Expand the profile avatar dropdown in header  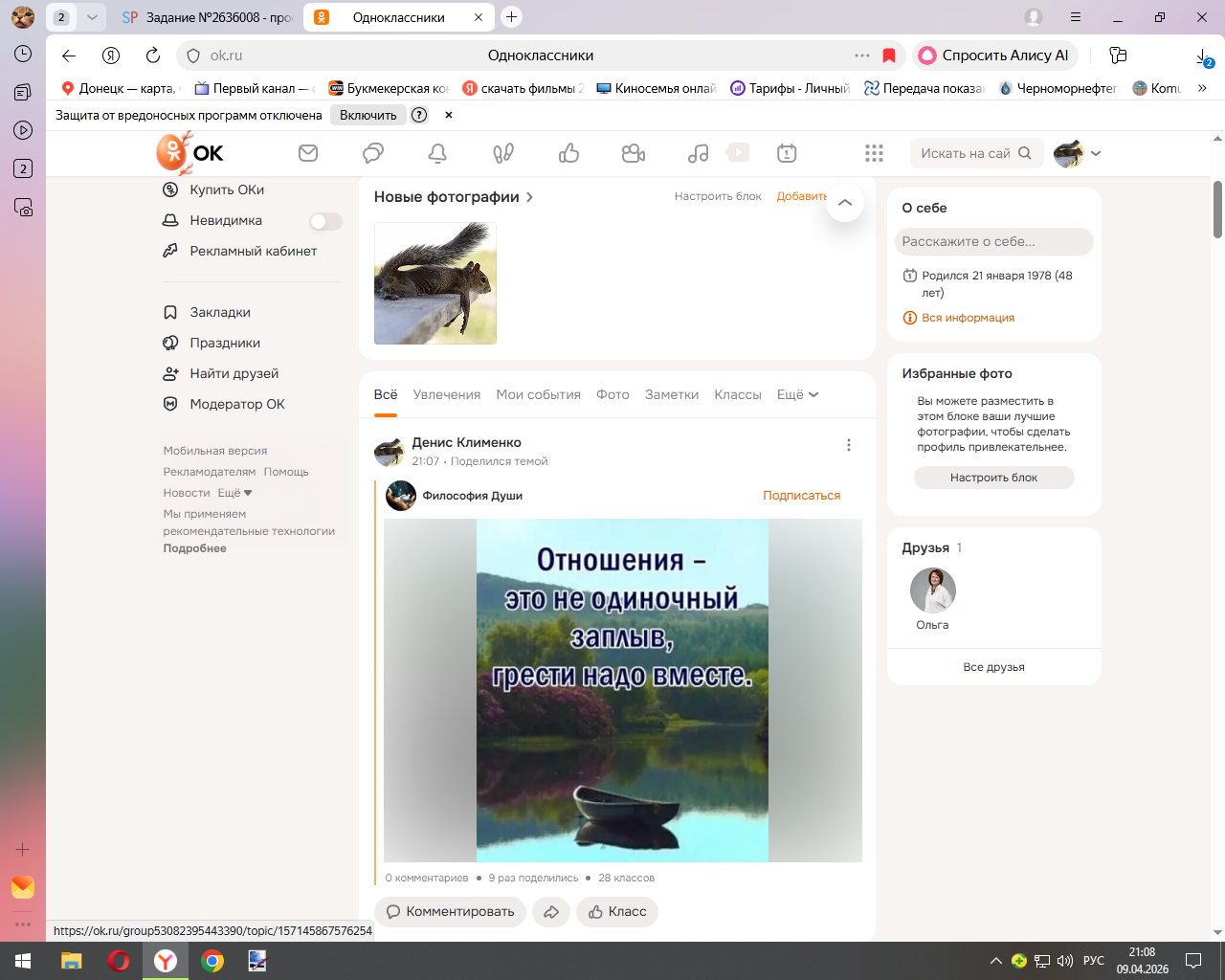1096,153
